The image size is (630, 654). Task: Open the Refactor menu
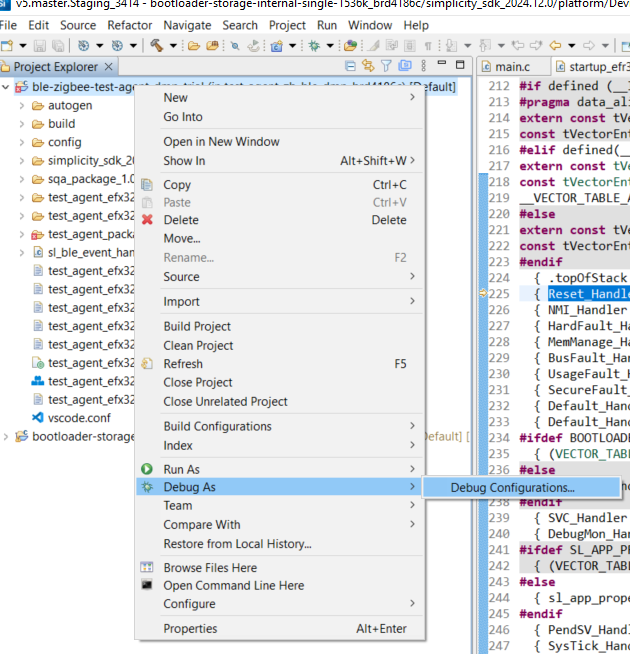point(130,25)
